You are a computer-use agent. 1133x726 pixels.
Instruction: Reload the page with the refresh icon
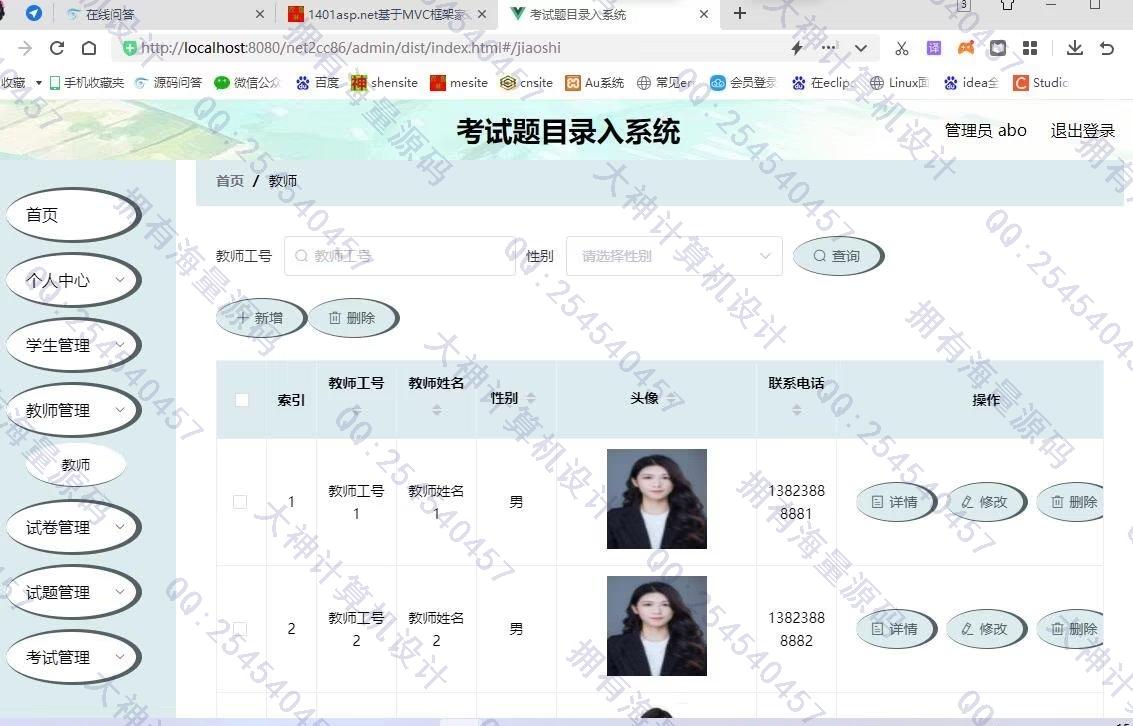click(57, 48)
